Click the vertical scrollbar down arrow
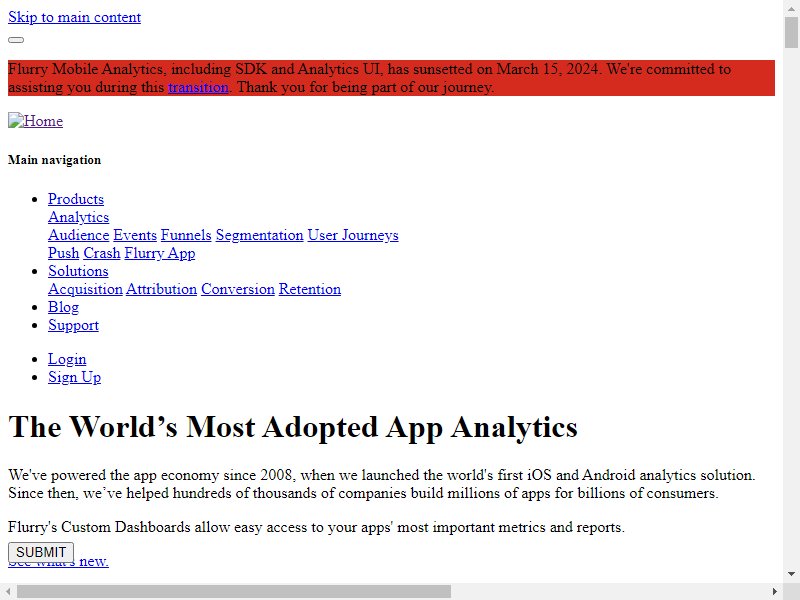The height and width of the screenshot is (600, 800). point(791,574)
